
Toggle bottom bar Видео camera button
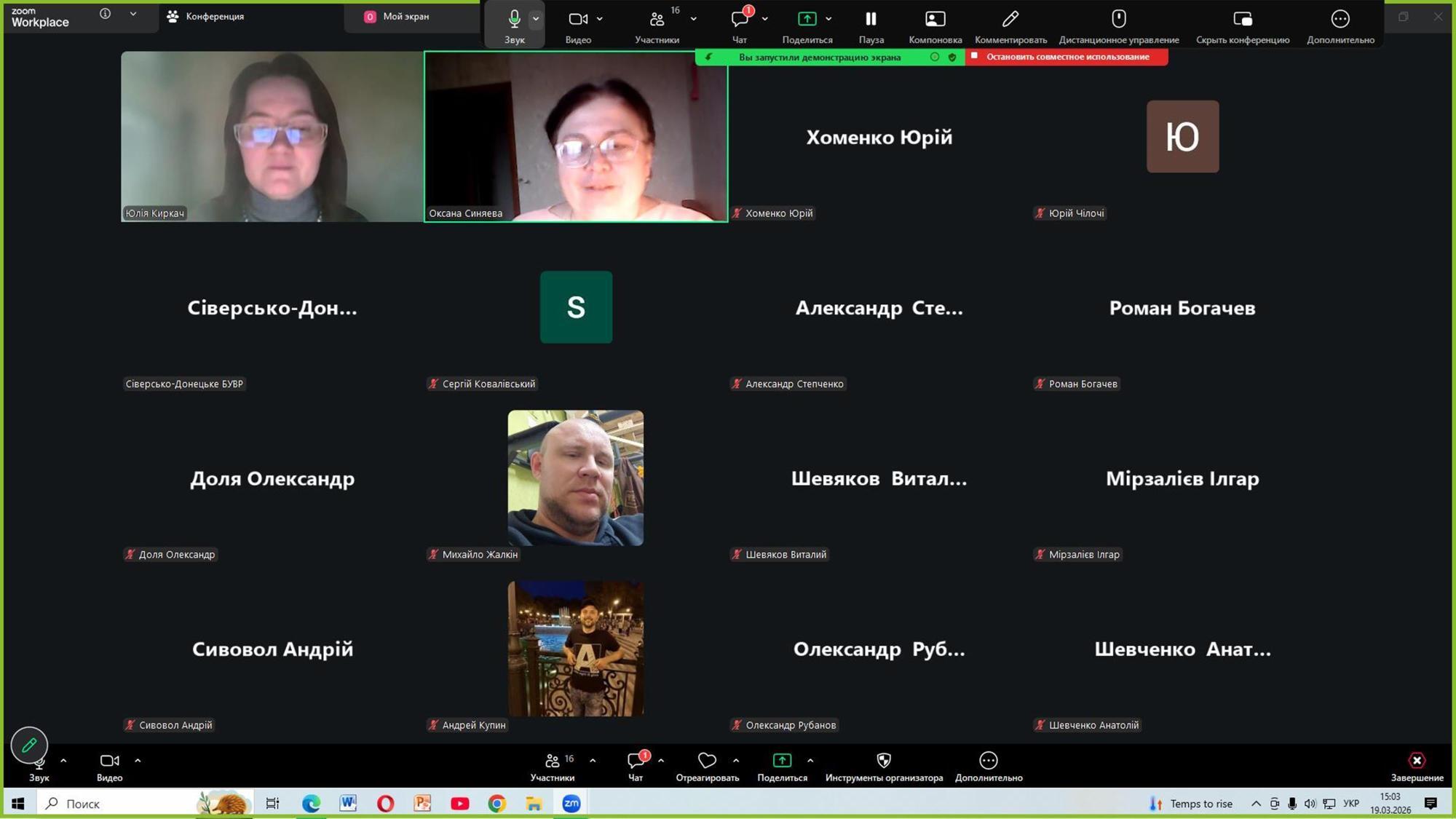point(109,761)
